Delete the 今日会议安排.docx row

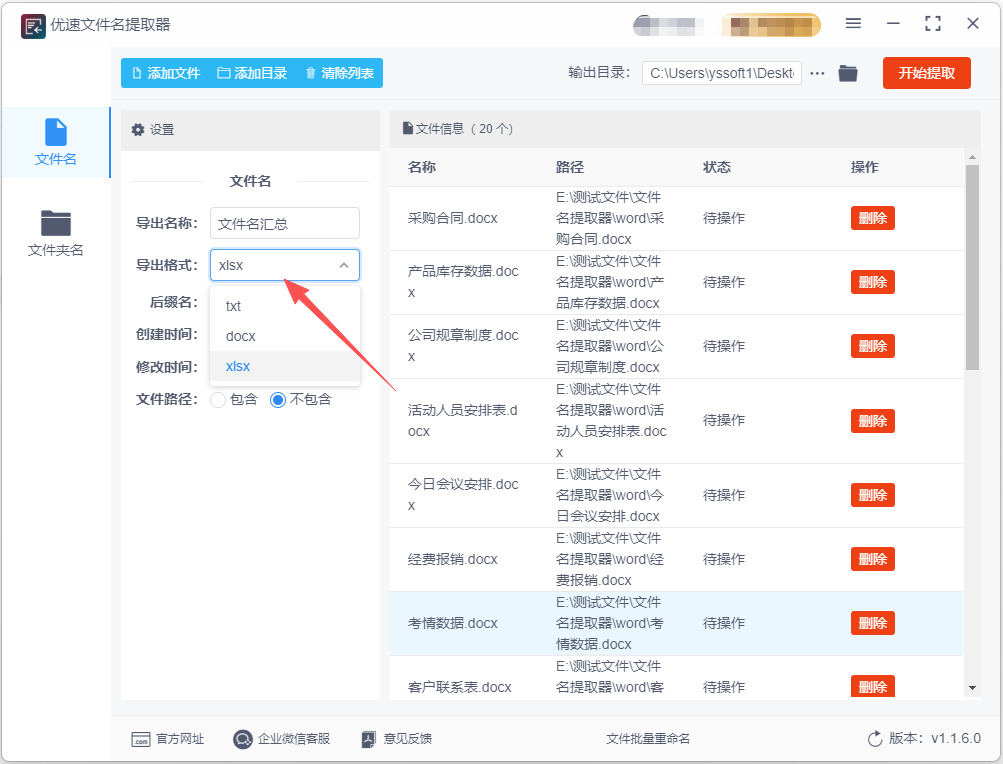pyautogui.click(x=873, y=495)
